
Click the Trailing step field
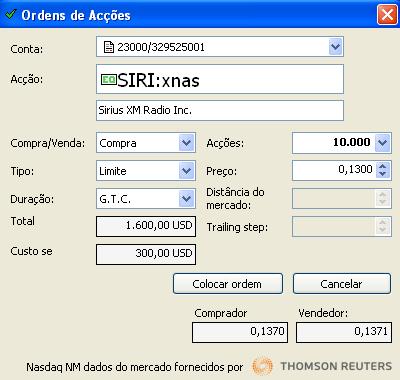[x=341, y=226]
